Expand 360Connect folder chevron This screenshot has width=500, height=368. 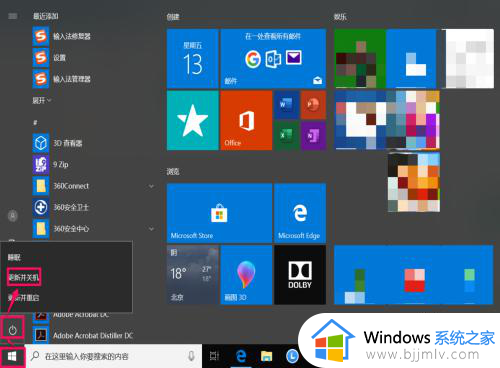coord(151,186)
